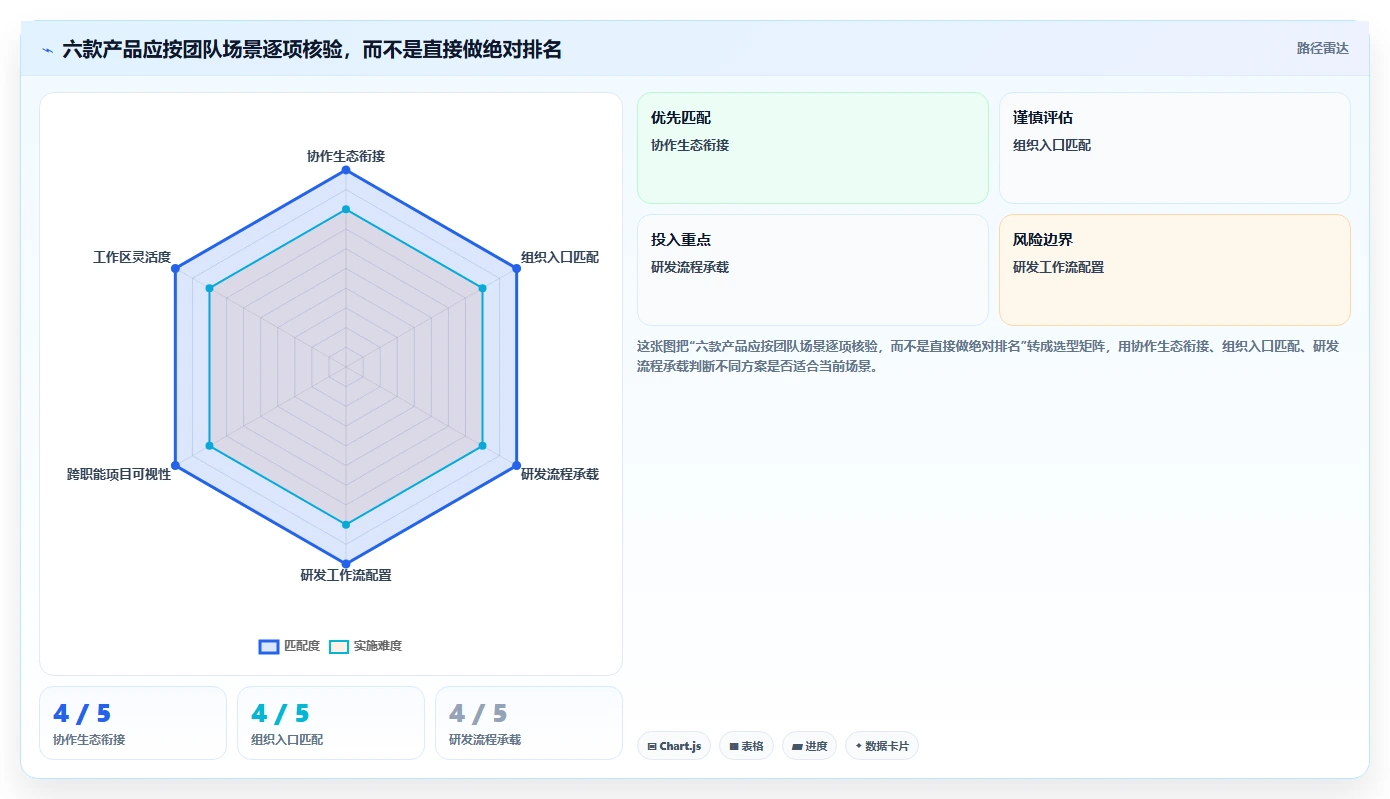Click the blue data point at 工作区灵活度 vertex
The image size is (1390, 799).
tap(176, 268)
